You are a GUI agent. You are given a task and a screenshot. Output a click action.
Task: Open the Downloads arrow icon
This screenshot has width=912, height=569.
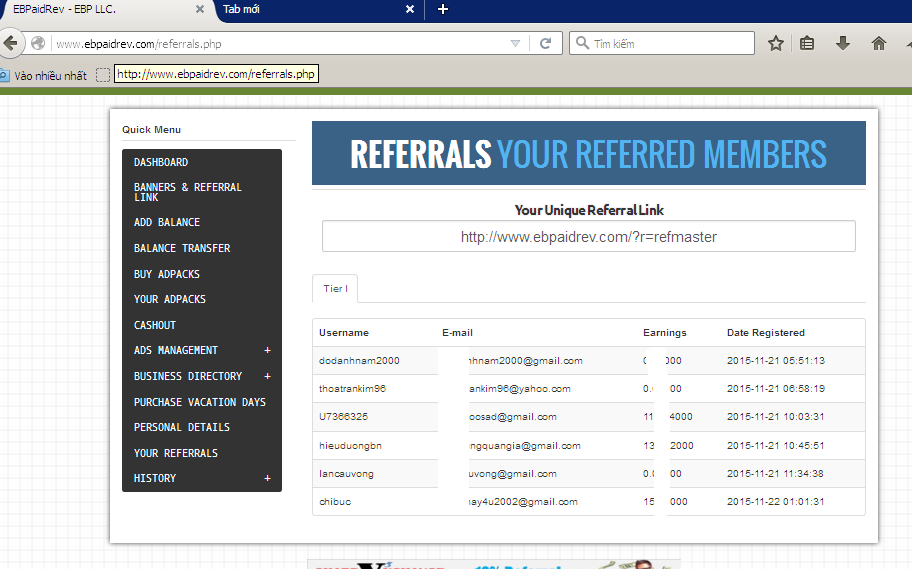[843, 43]
